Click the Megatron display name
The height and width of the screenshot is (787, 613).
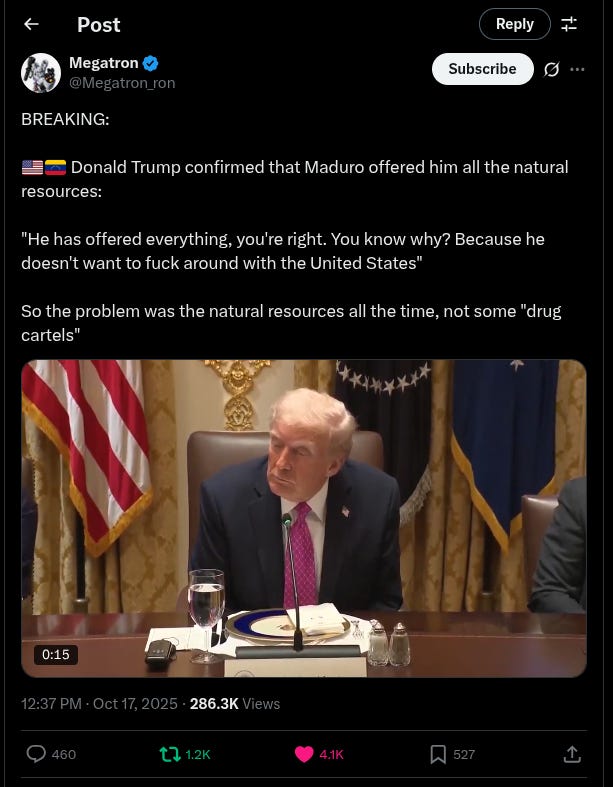coord(103,63)
